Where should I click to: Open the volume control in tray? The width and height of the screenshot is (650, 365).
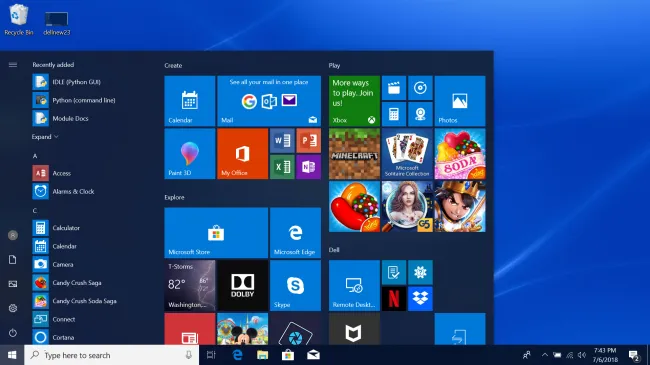582,355
